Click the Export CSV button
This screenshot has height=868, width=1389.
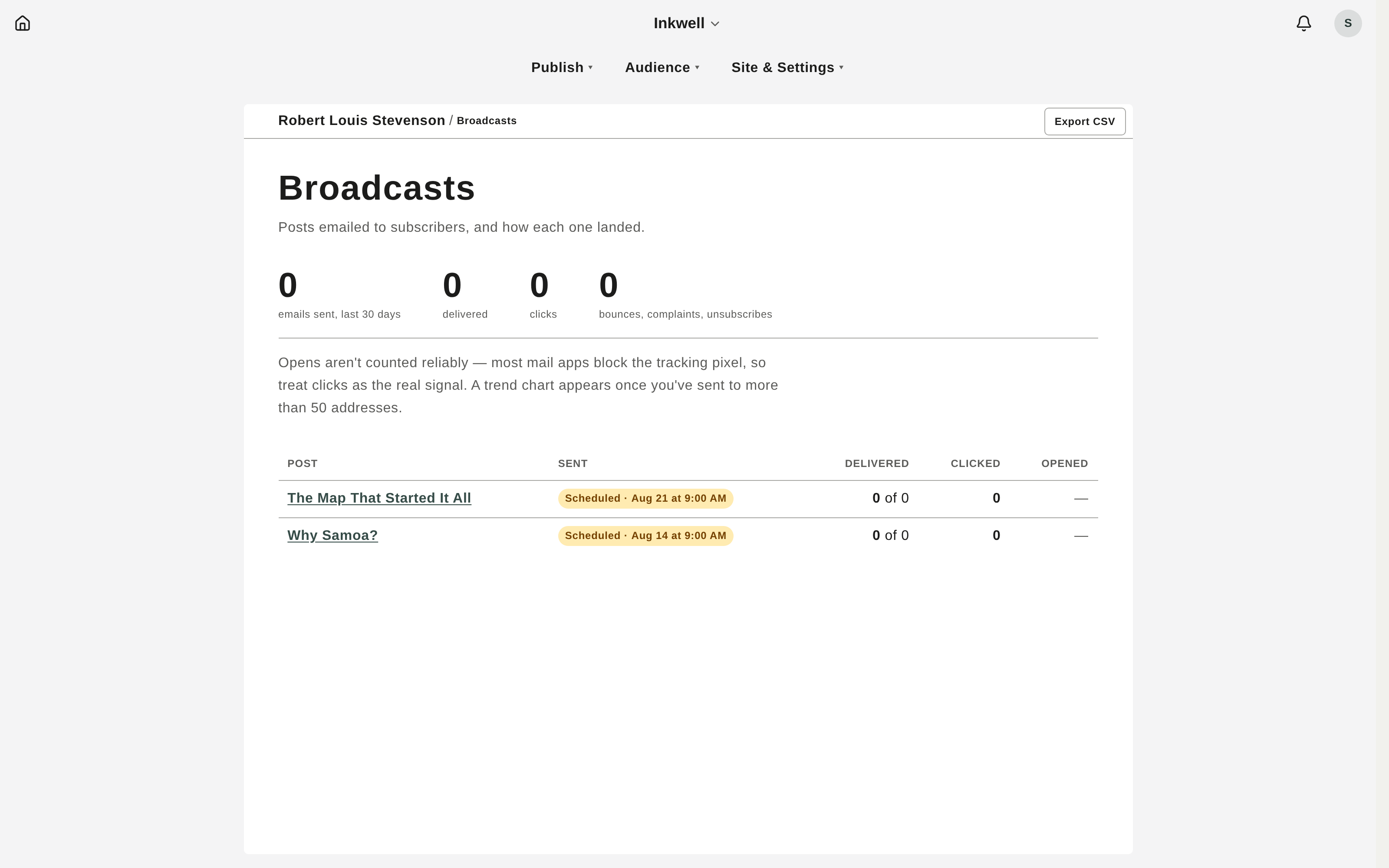point(1085,122)
